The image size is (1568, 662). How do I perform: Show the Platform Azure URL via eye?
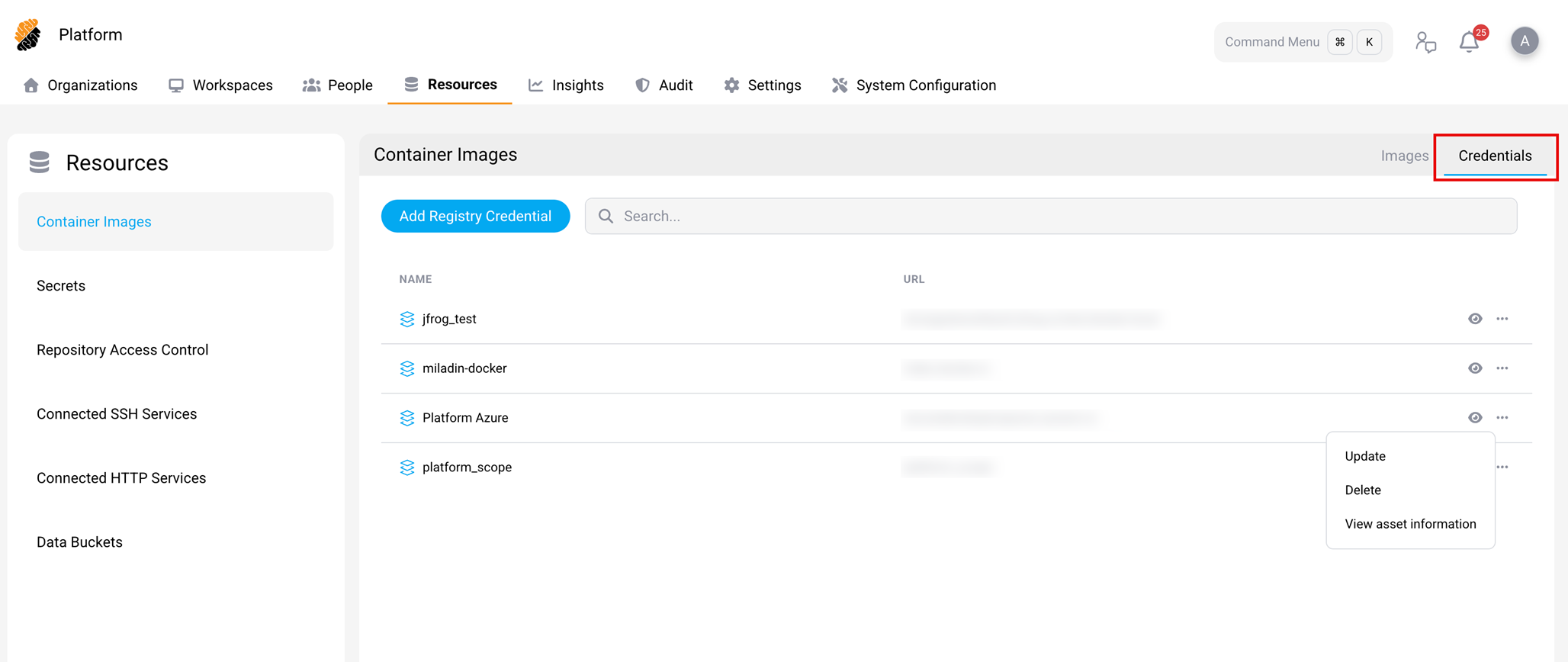(x=1475, y=418)
